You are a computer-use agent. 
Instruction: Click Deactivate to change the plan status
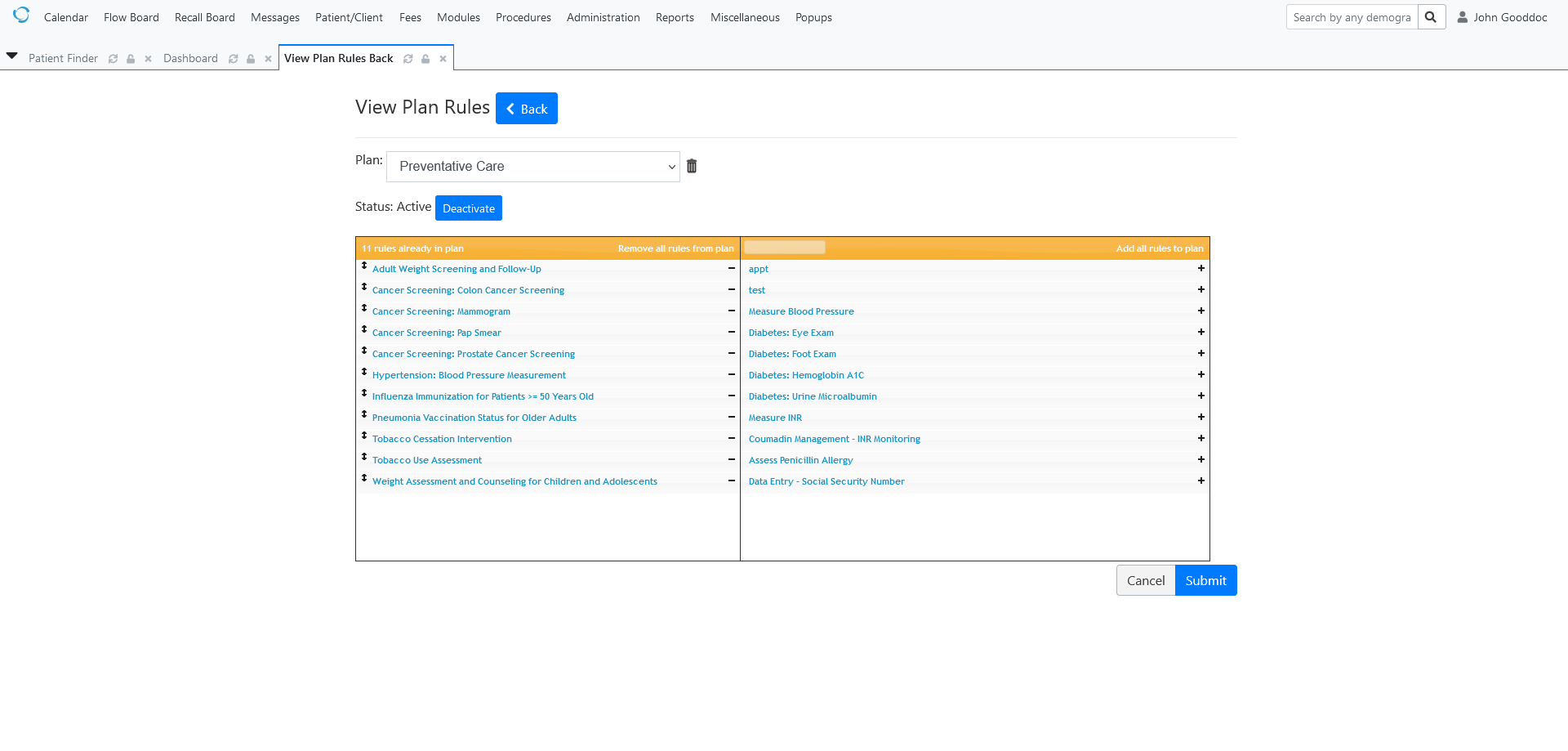pos(468,208)
